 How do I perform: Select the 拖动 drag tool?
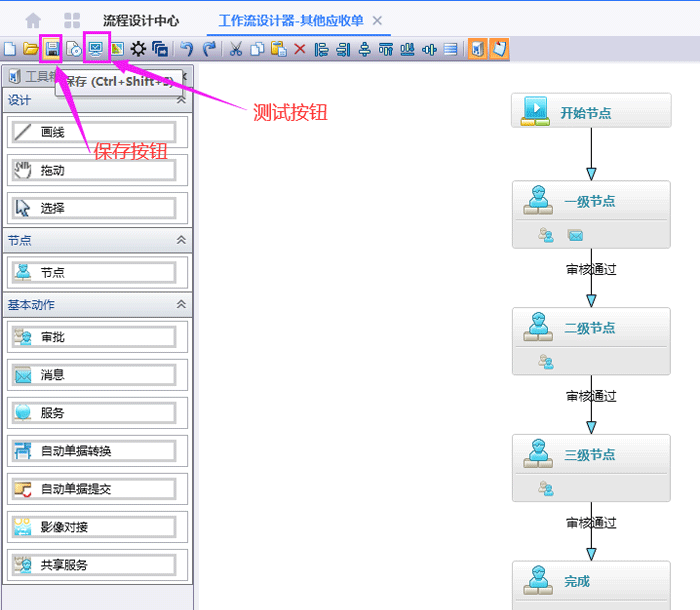point(94,170)
